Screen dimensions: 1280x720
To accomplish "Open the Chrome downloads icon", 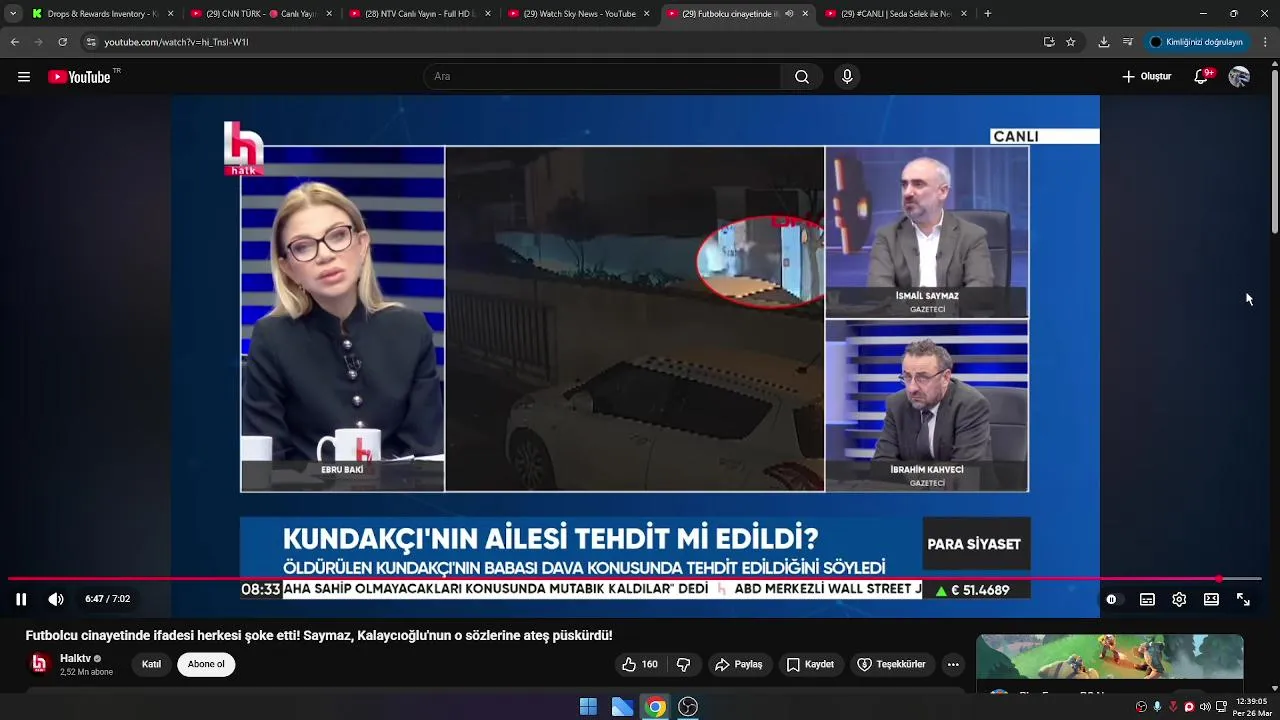I will (1104, 42).
